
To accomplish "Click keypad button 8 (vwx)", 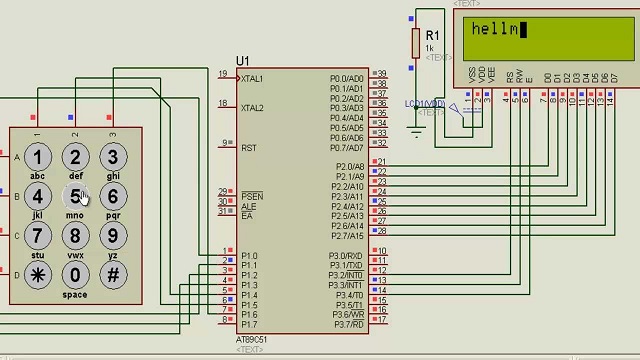I will [76, 236].
